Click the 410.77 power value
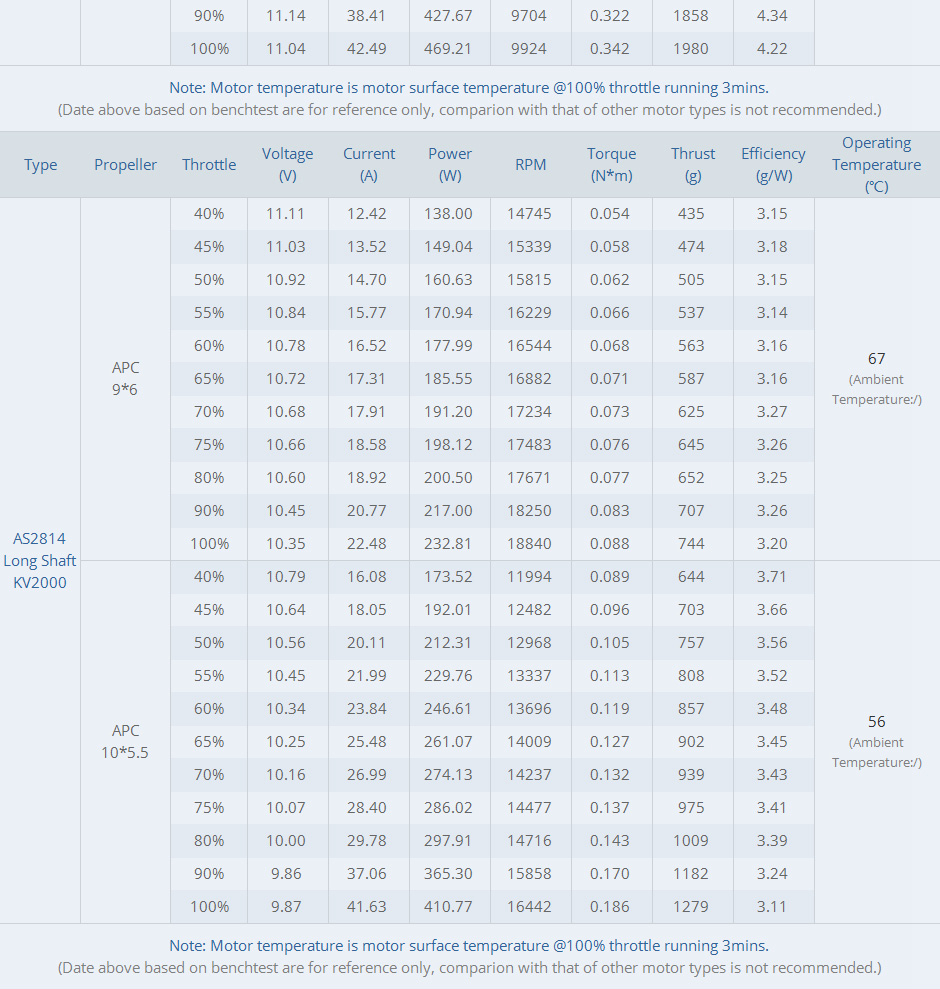This screenshot has height=989, width=940. pyautogui.click(x=450, y=907)
